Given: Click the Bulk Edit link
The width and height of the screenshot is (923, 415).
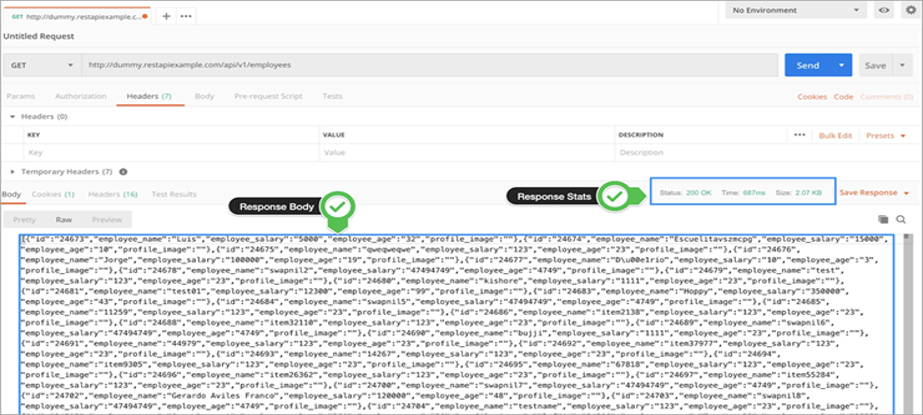Looking at the screenshot, I should tap(835, 134).
